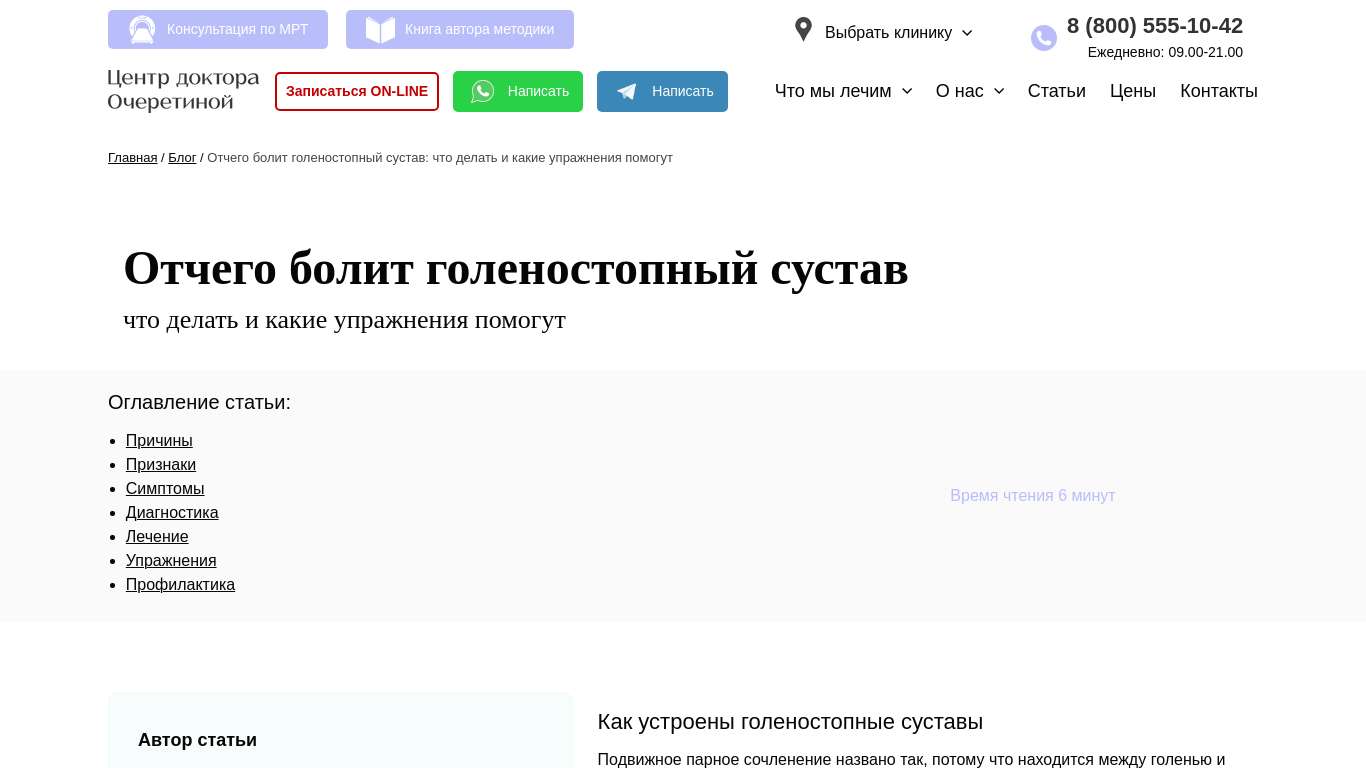Viewport: 1366px width, 768px height.
Task: Click the location pin icon
Action: point(803,30)
